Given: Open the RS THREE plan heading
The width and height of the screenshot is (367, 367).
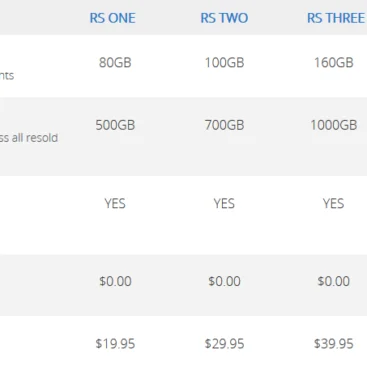Looking at the screenshot, I should pyautogui.click(x=336, y=18).
